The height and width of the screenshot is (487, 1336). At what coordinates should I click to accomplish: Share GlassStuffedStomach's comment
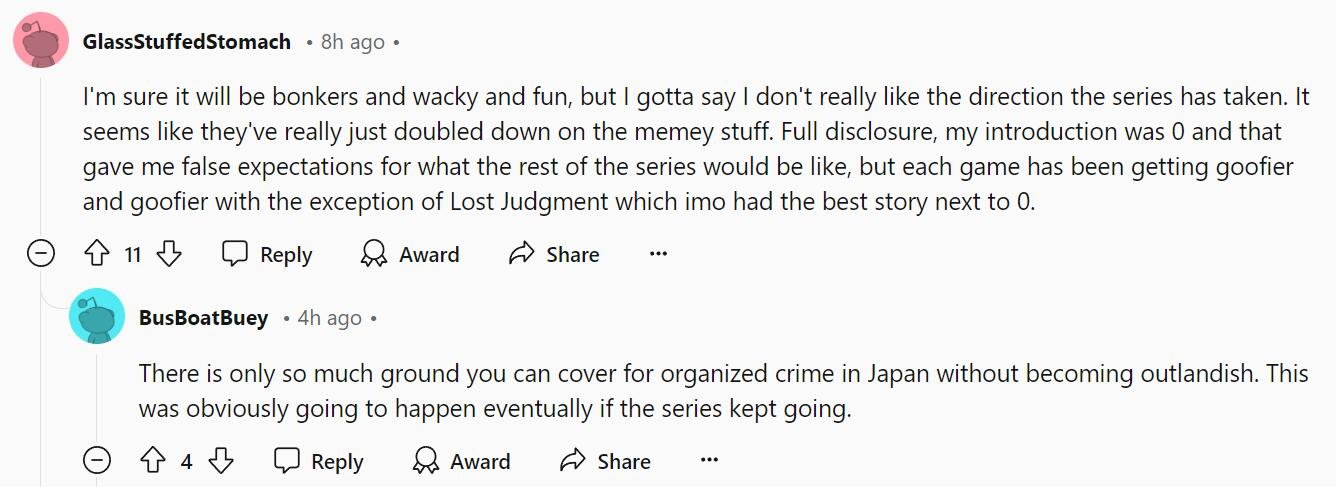554,254
